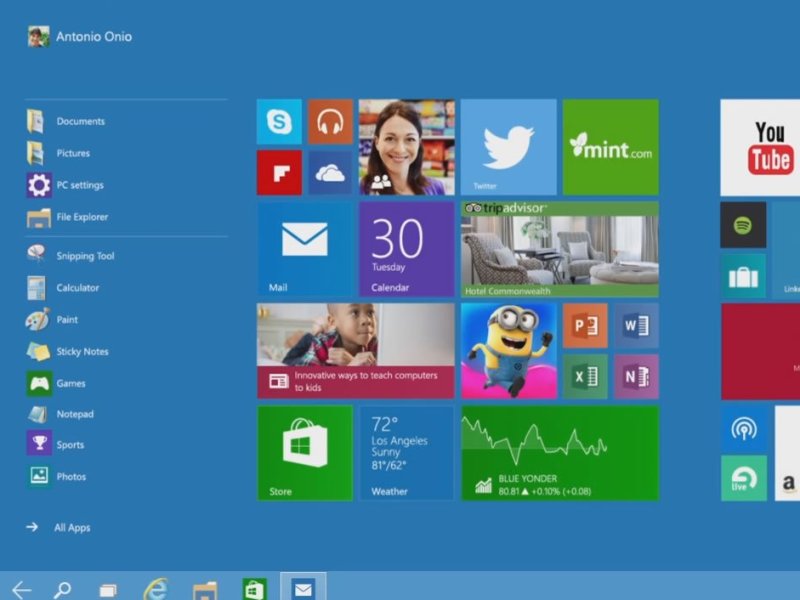This screenshot has height=600, width=800.
Task: Open the Calendar tile showing 30 Tuesday
Action: tap(407, 249)
